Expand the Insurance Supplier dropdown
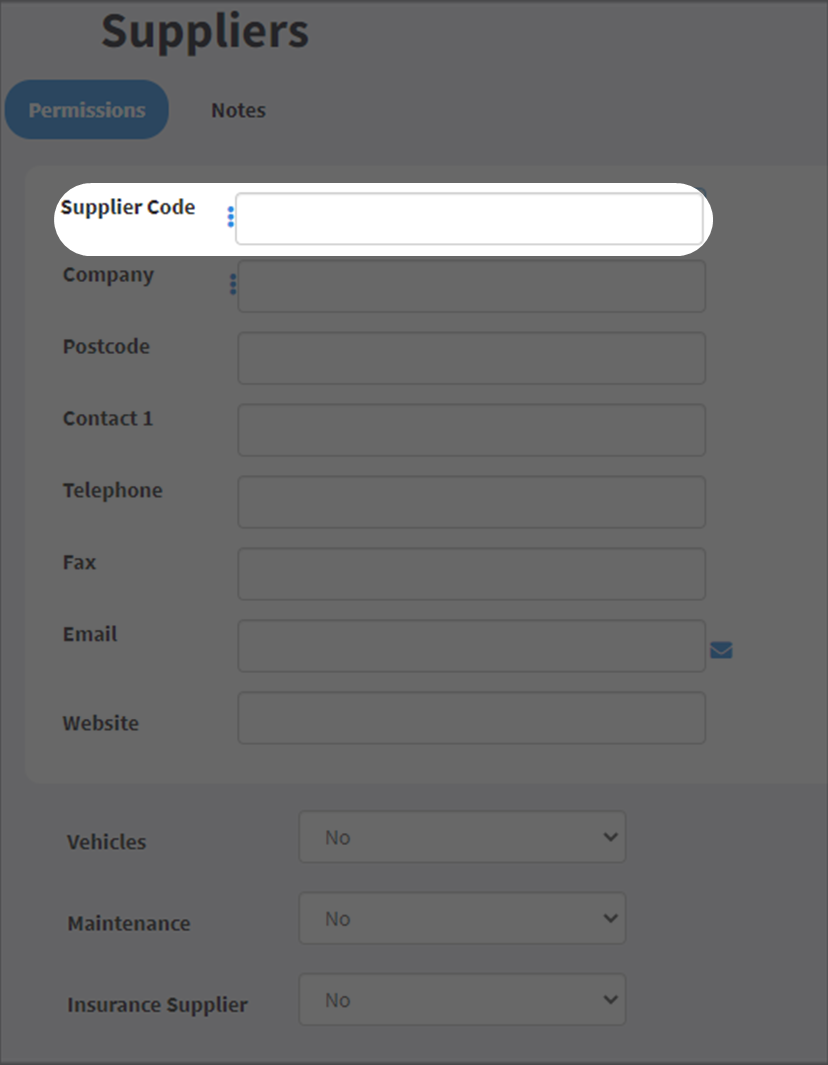This screenshot has width=828, height=1065. 463,1000
